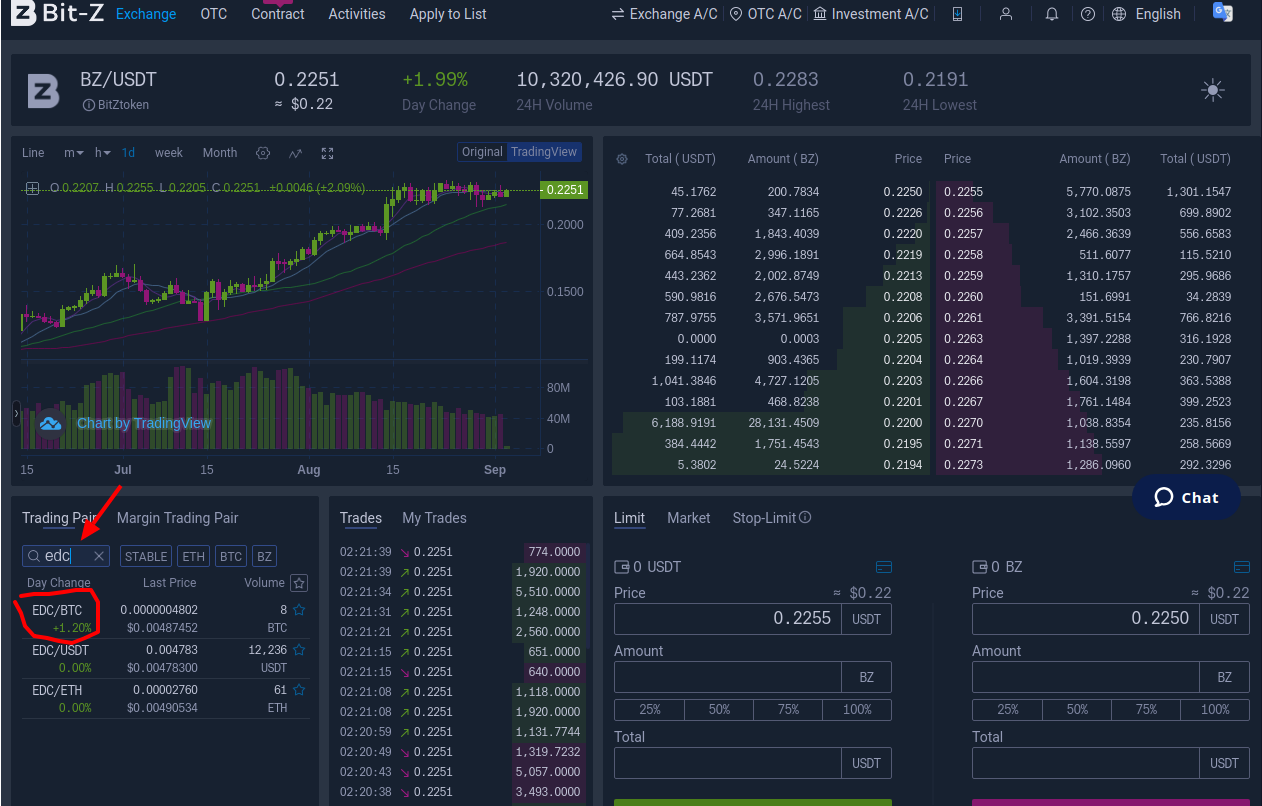Set buy amount to 50%
This screenshot has width=1262, height=806.
coord(719,709)
